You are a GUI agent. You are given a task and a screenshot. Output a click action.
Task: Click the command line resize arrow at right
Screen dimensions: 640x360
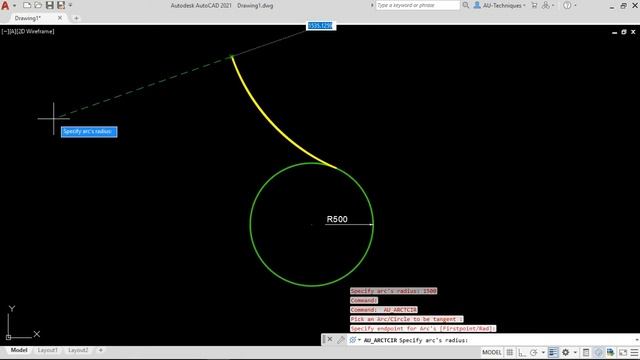click(637, 340)
